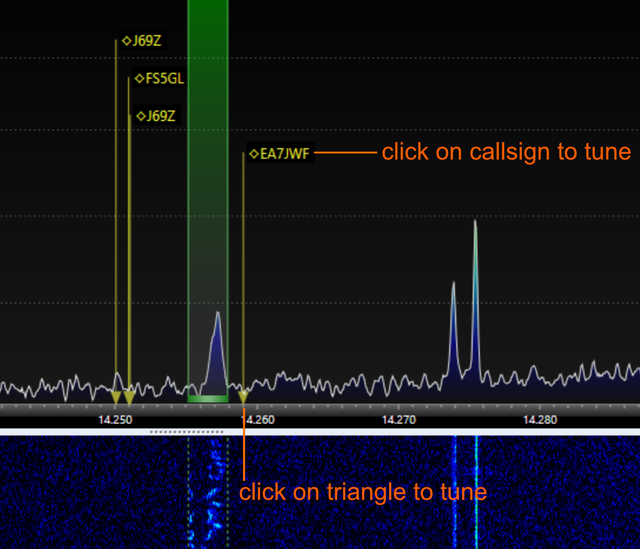Viewport: 640px width, 549px height.
Task: Click the diamond icon next to topmost J69Z
Action: click(x=125, y=41)
